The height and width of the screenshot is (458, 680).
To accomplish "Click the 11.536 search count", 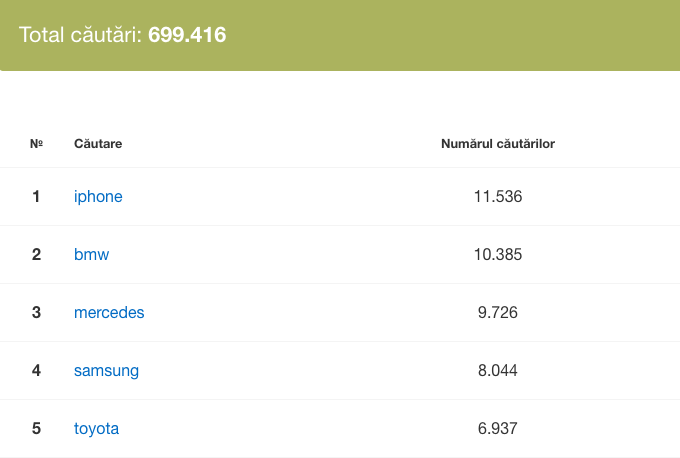I will pyautogui.click(x=498, y=196).
